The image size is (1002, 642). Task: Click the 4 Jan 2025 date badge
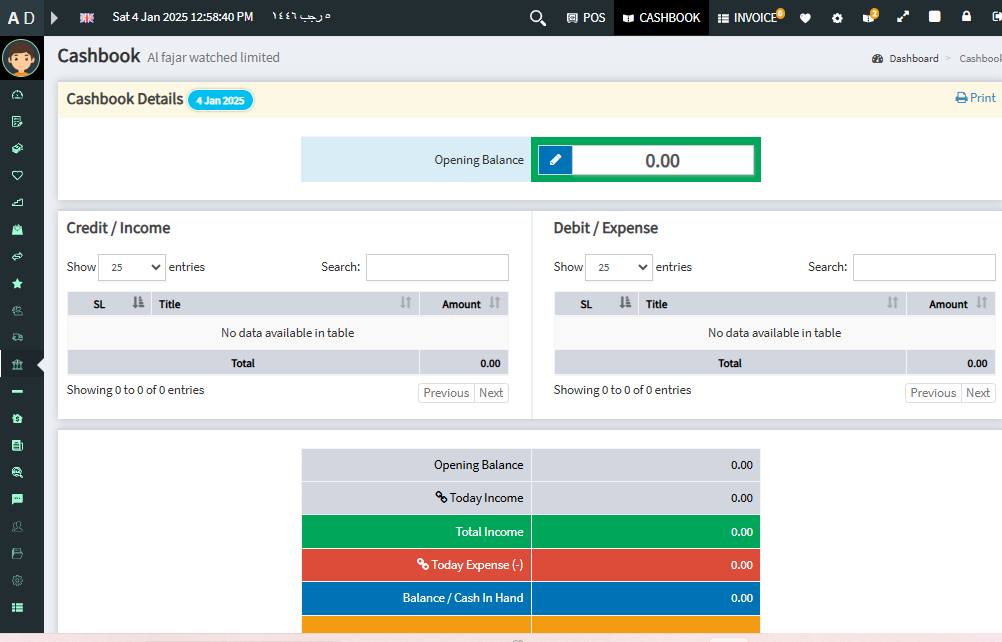pos(220,100)
